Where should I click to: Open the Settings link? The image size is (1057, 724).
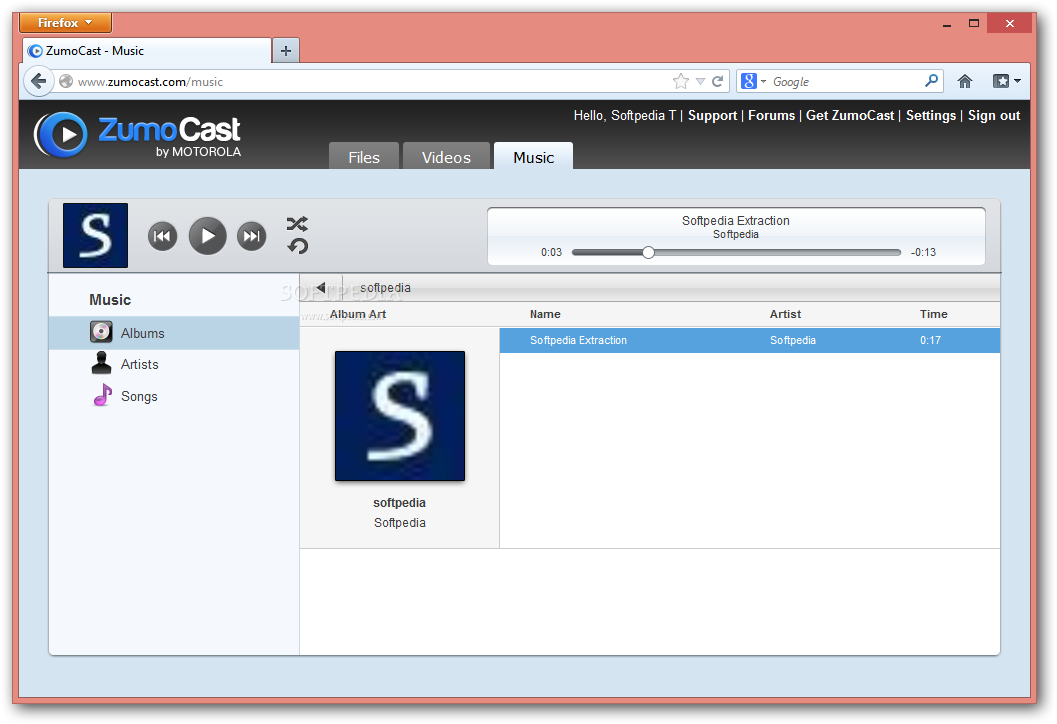(930, 115)
